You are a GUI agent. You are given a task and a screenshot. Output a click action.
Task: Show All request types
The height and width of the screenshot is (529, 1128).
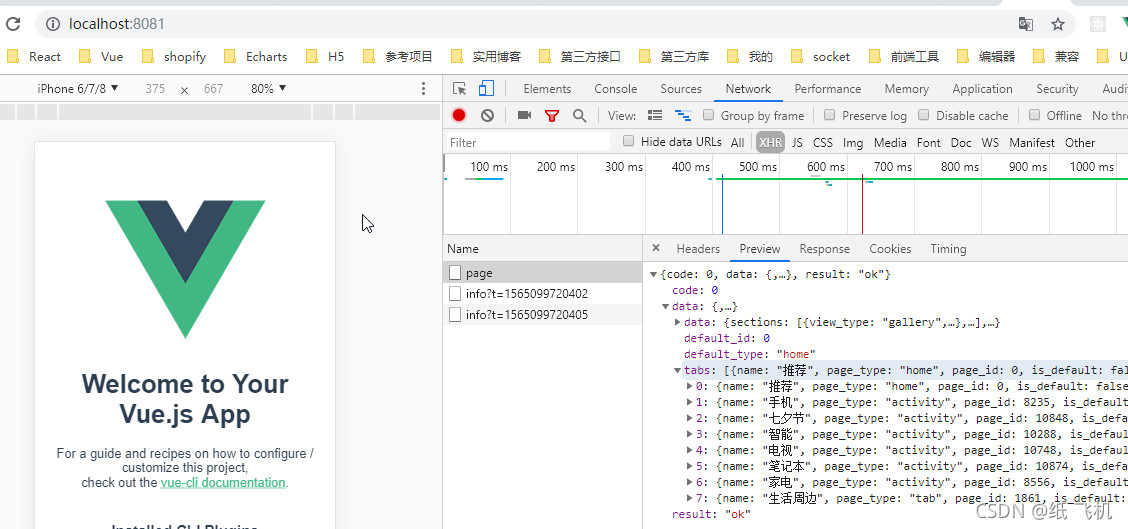tap(737, 143)
